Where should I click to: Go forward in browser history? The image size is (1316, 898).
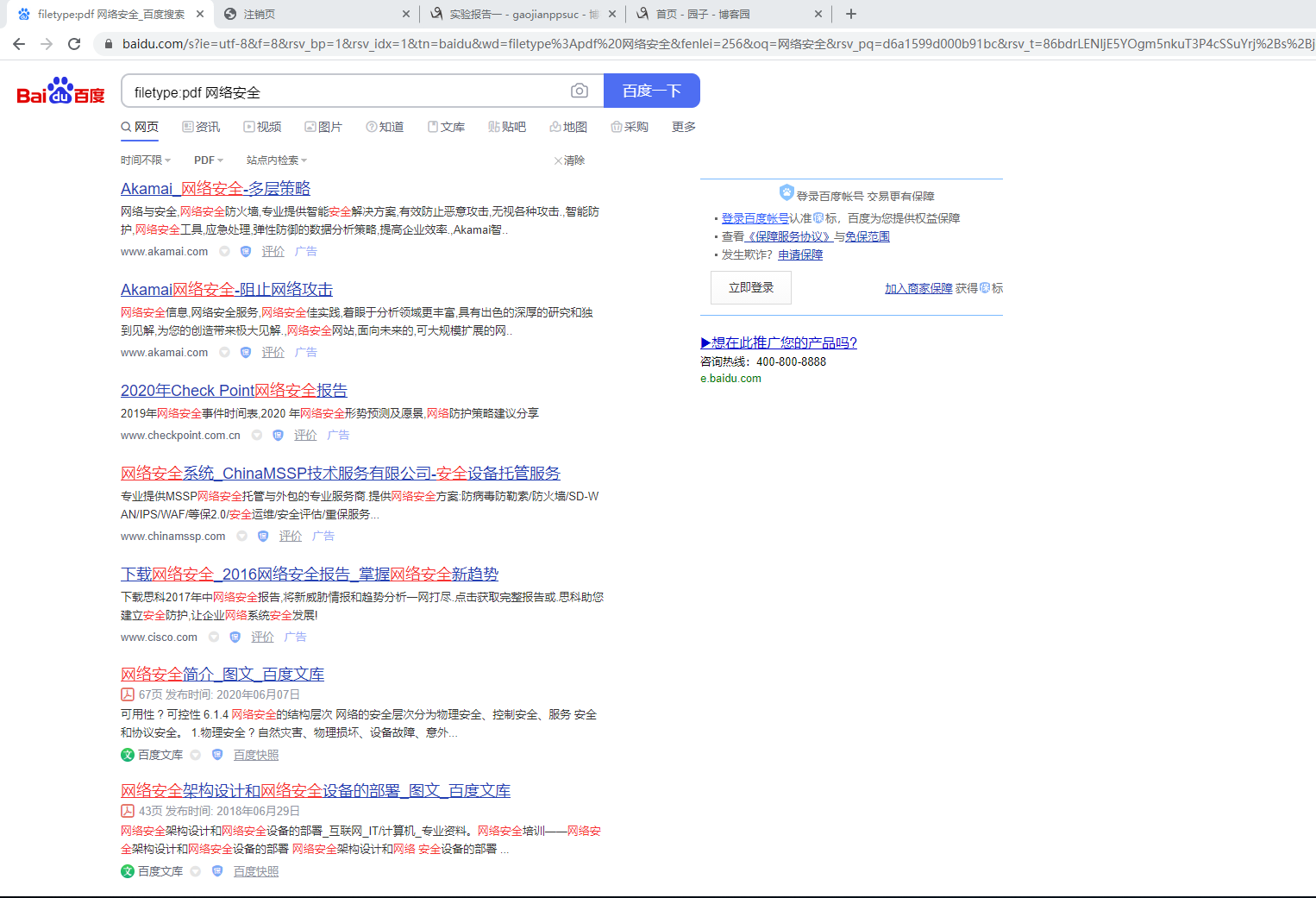coord(47,44)
